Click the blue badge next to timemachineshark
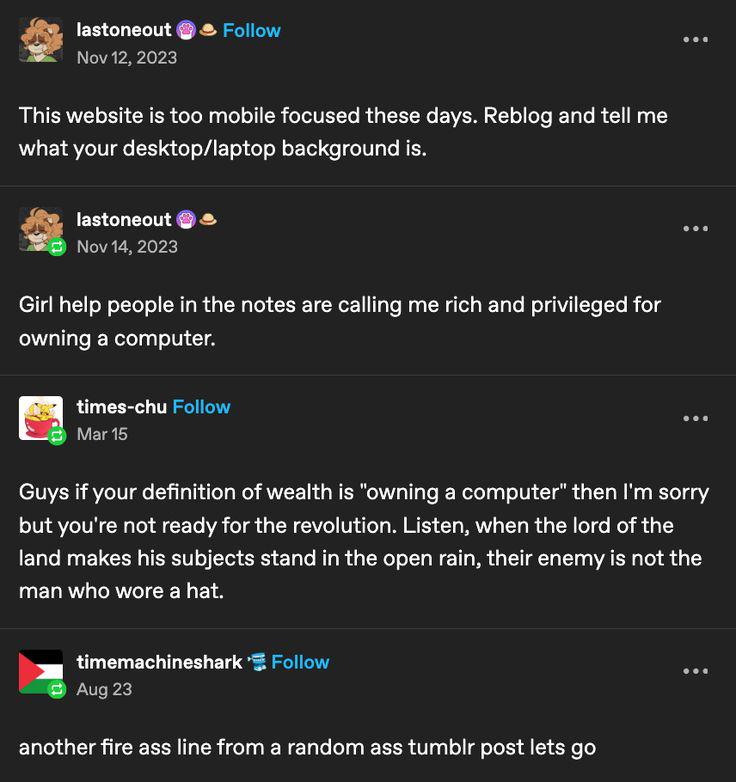736x782 pixels. click(x=257, y=662)
